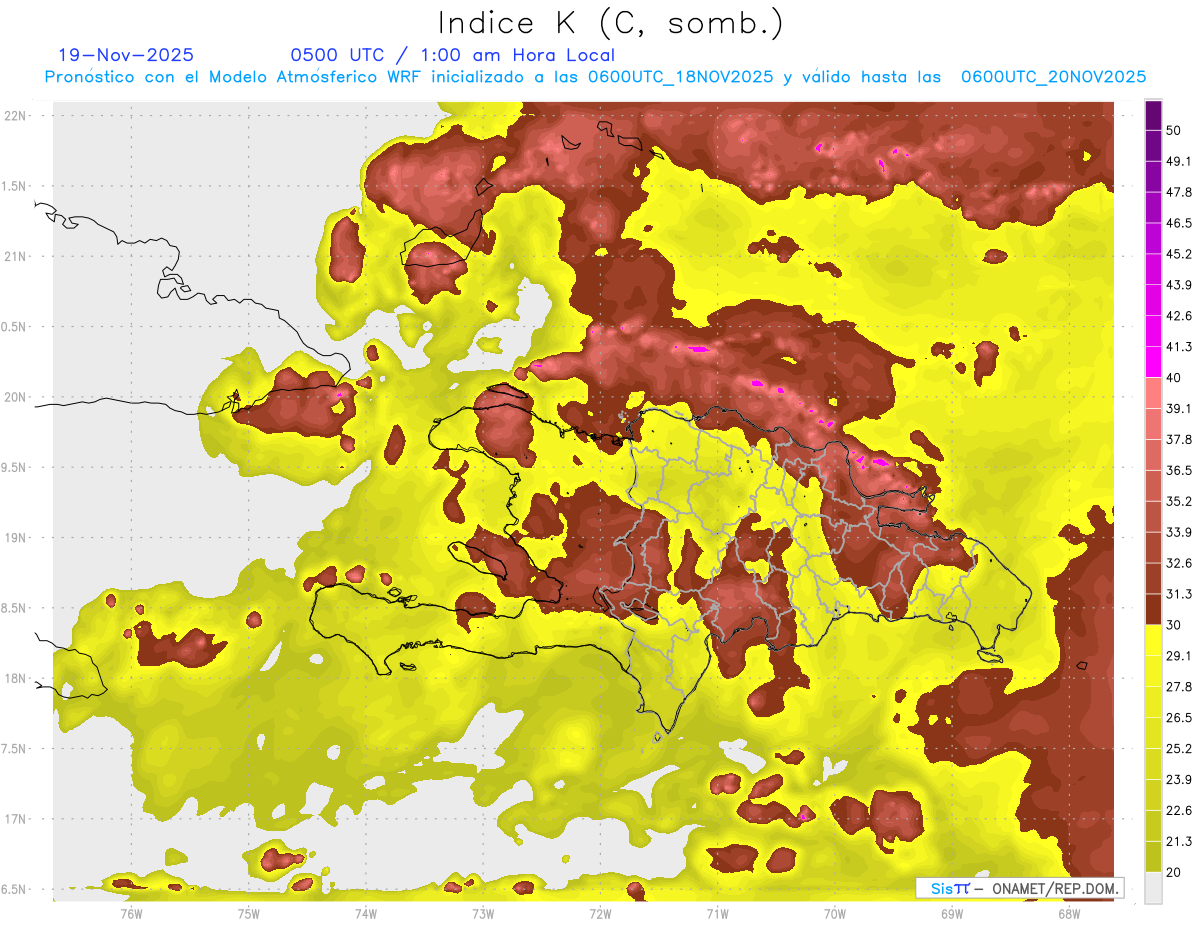Viewport: 1200px width, 927px height.
Task: Click the colorbar value 22.6
Action: pyautogui.click(x=1179, y=811)
